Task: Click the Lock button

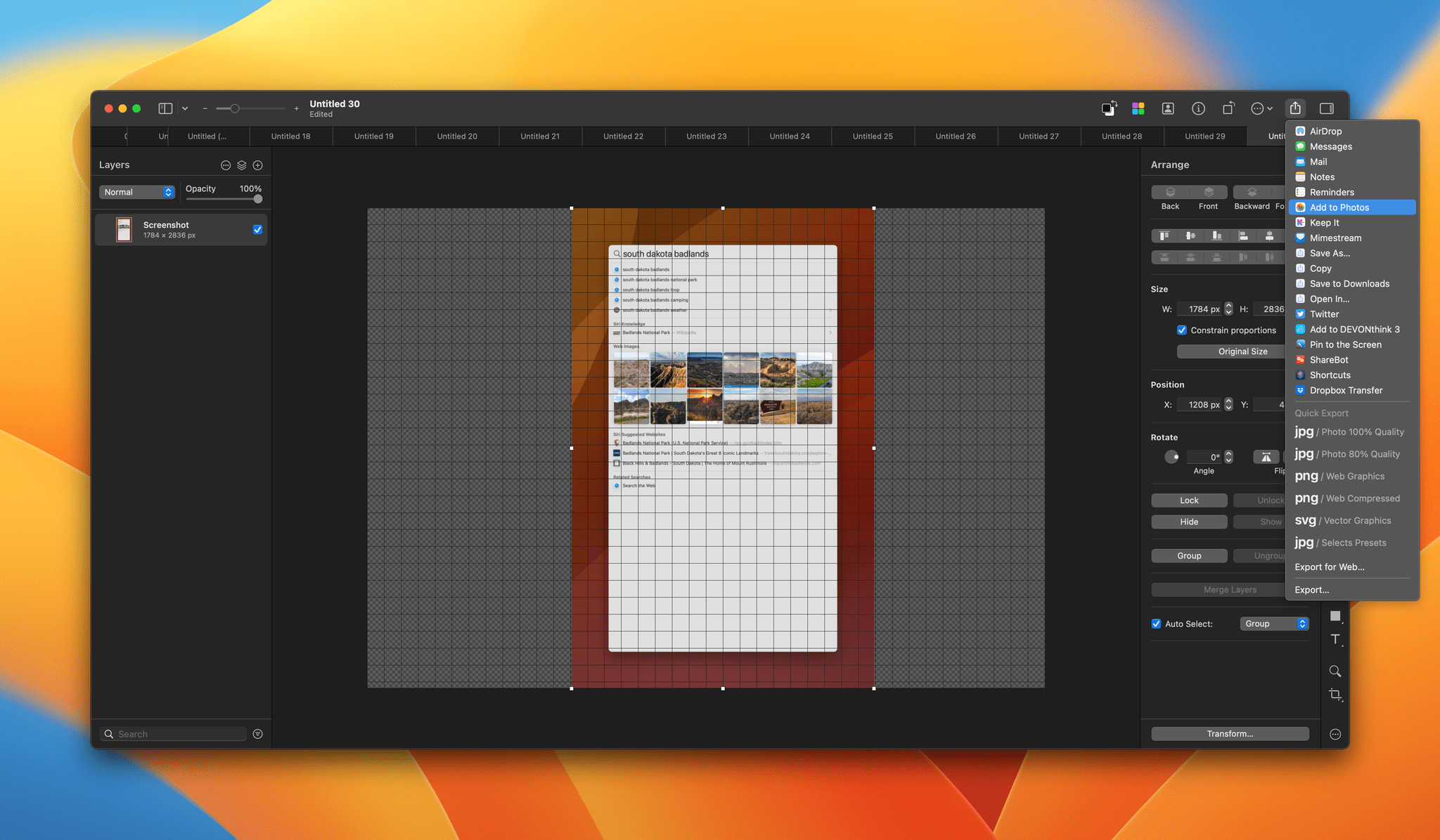Action: pyautogui.click(x=1189, y=500)
